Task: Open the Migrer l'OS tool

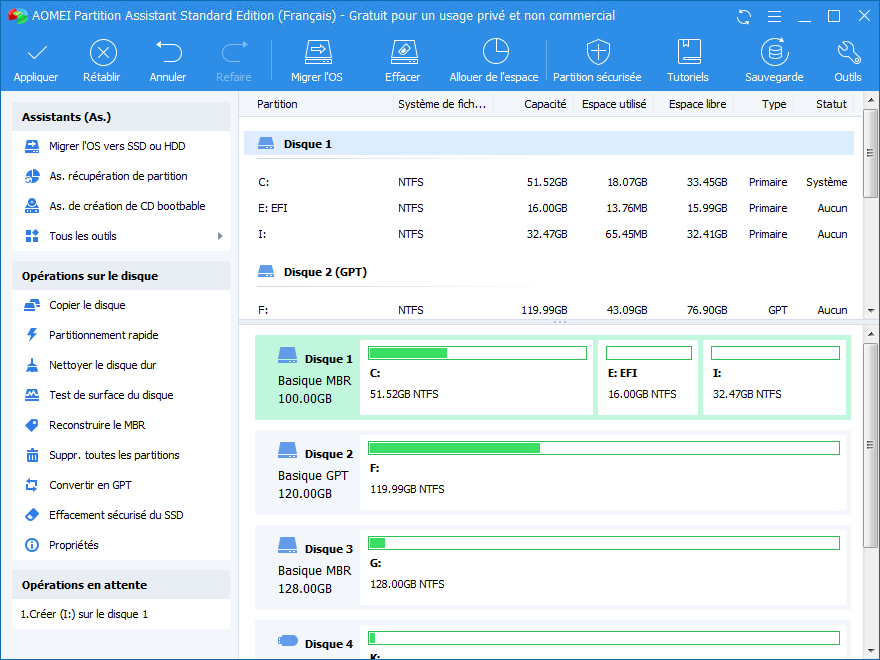Action: [317, 53]
